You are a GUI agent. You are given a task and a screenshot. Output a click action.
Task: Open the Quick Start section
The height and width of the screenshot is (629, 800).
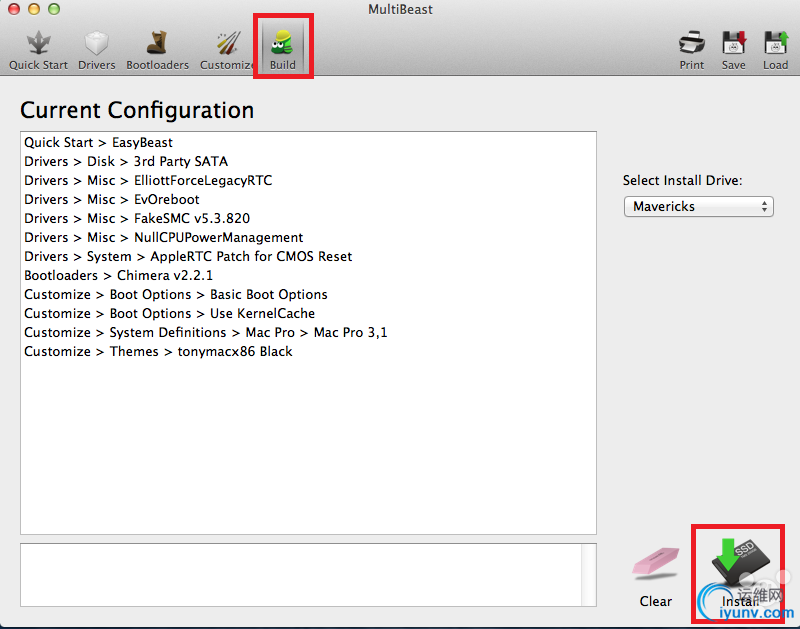point(38,51)
